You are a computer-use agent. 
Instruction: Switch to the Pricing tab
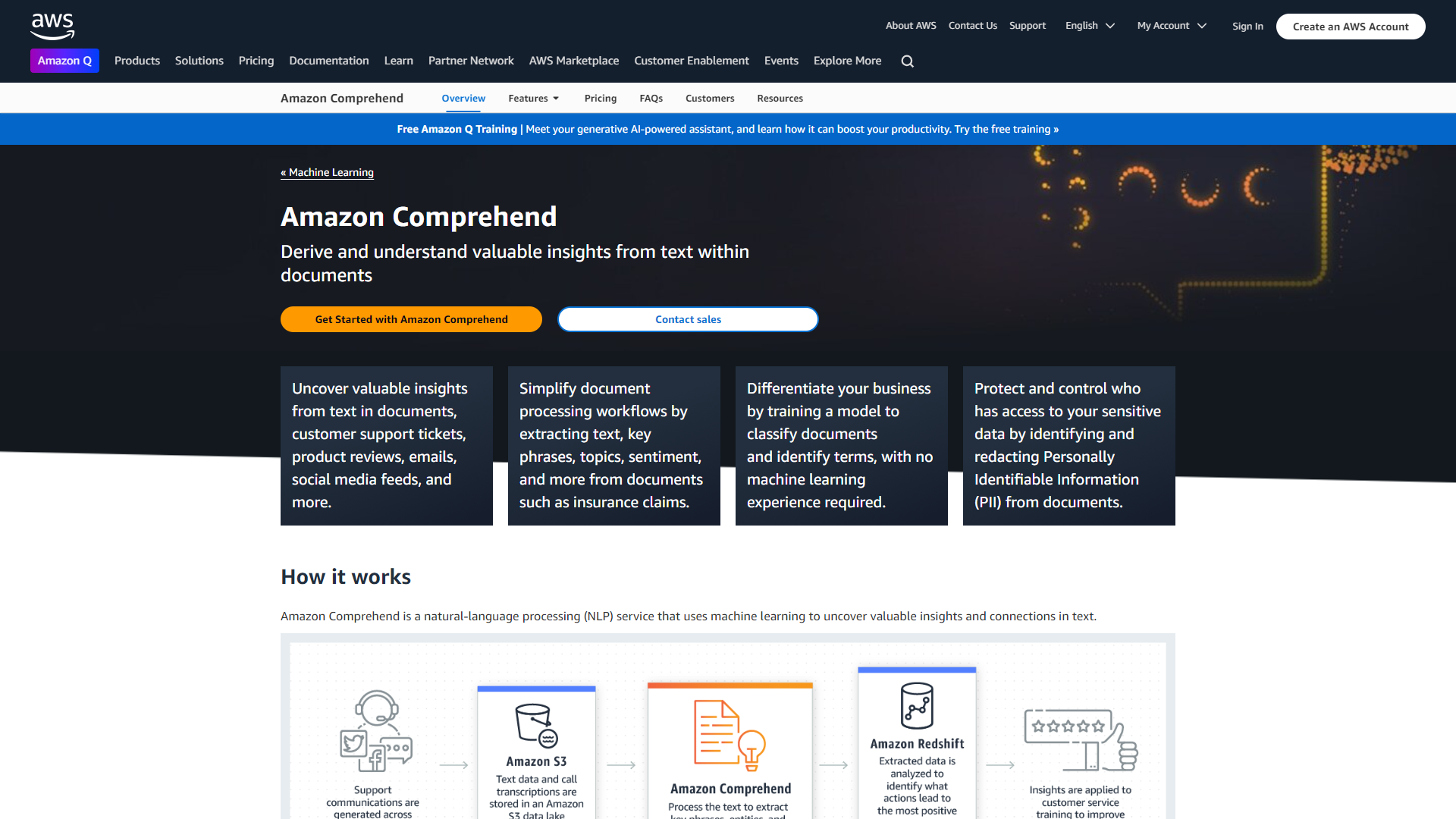[x=601, y=98]
